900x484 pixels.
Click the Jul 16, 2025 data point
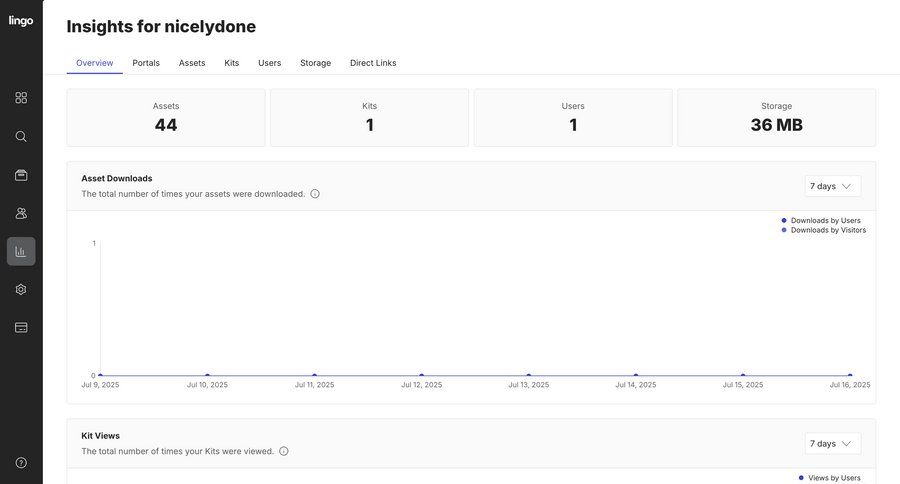click(x=850, y=375)
